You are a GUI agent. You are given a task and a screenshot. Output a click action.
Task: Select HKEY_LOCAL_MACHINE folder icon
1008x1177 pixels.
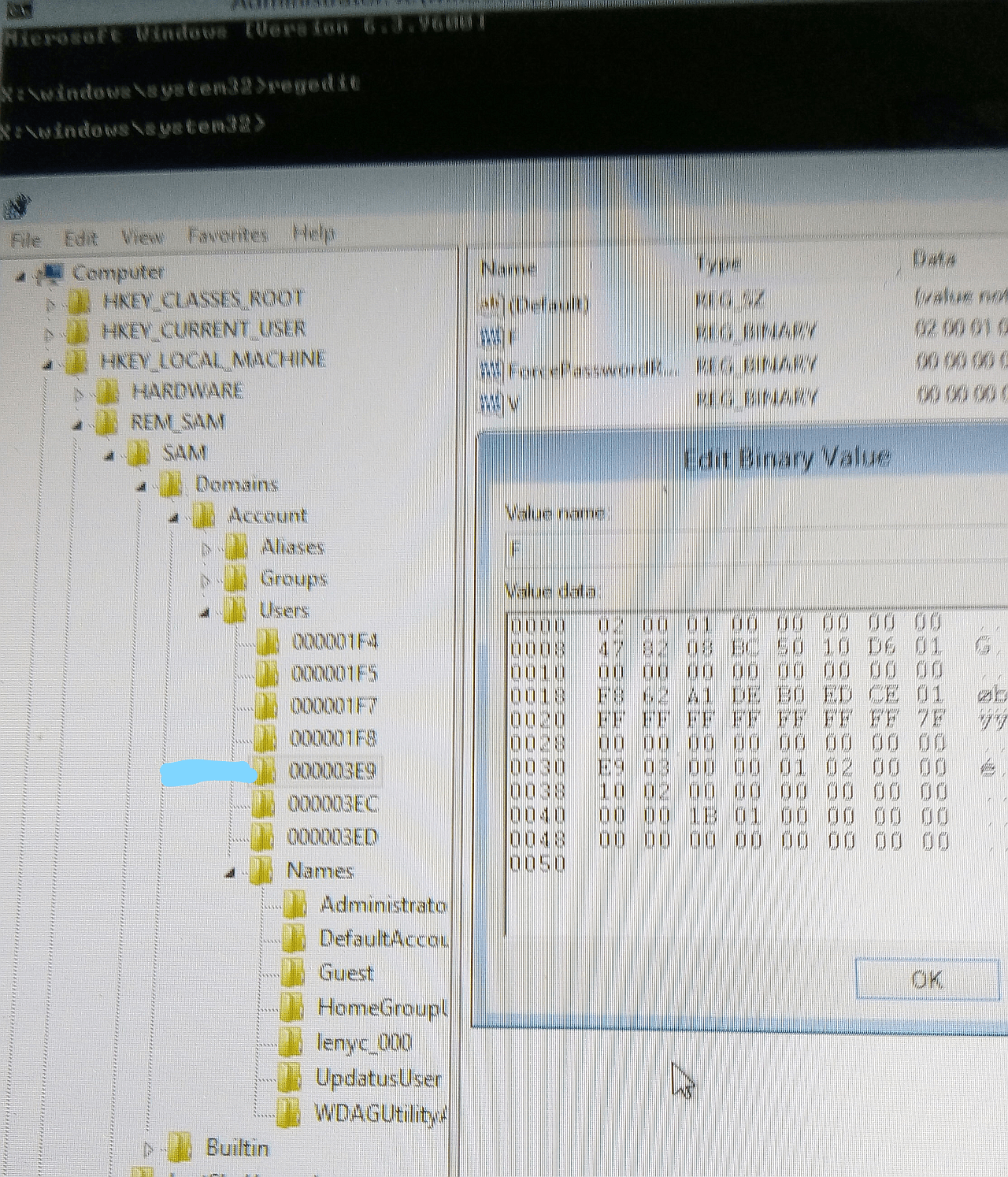[76, 362]
